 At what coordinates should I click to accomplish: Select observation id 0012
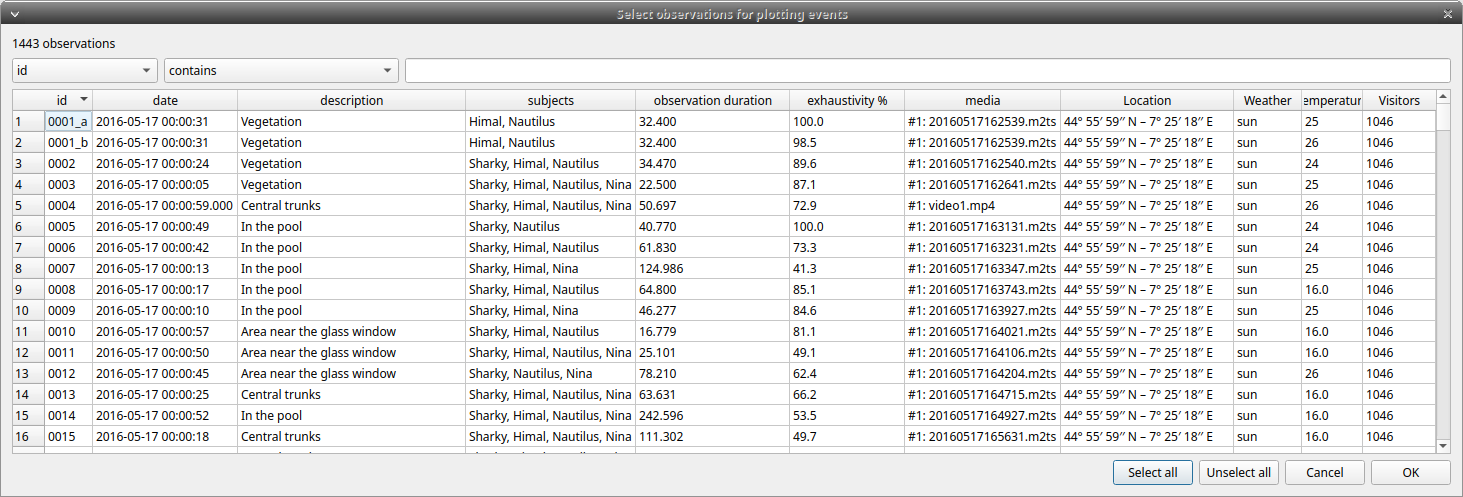click(x=68, y=373)
